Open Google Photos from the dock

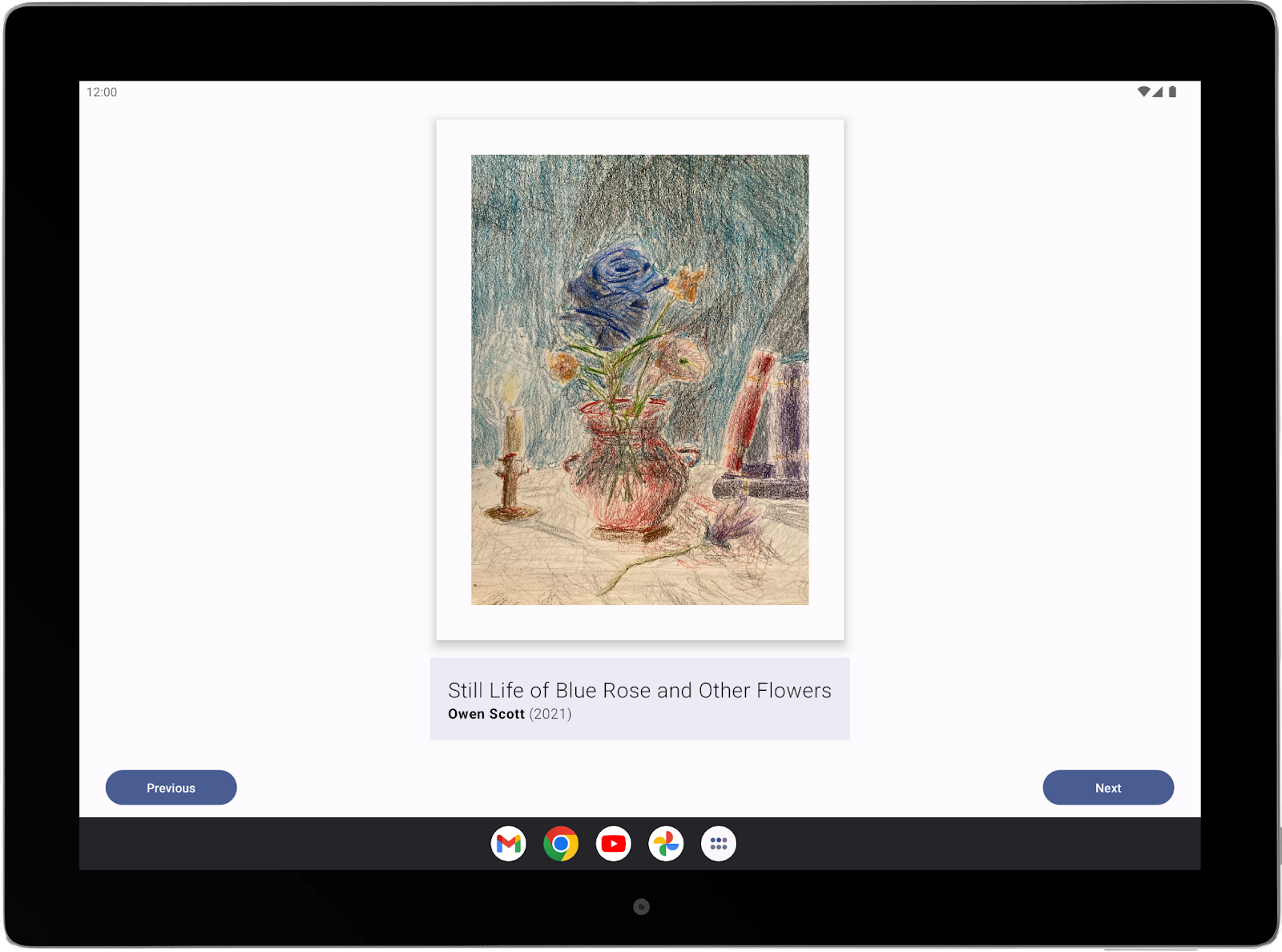pos(666,843)
